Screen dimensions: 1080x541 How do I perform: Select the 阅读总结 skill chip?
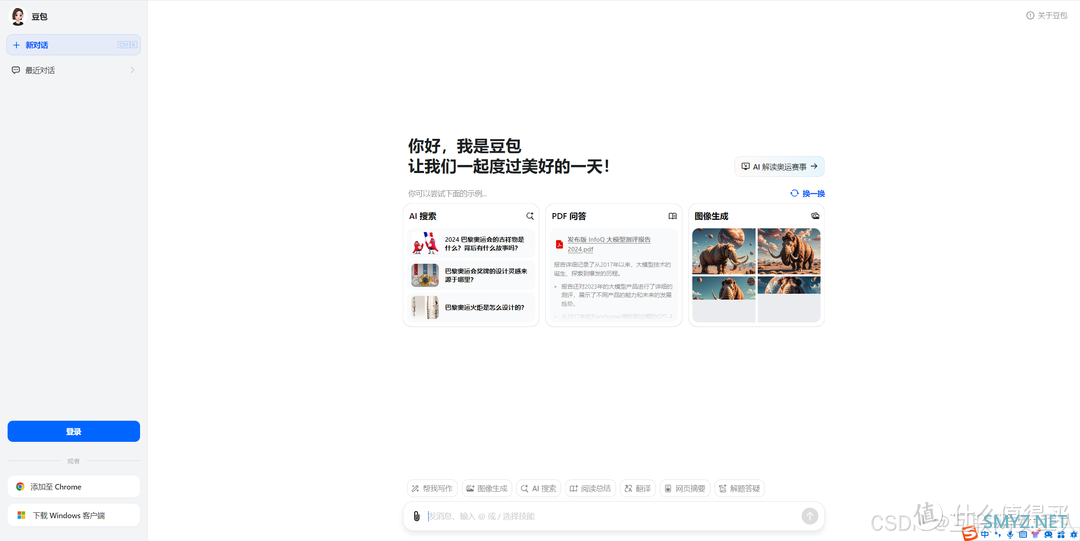click(590, 489)
